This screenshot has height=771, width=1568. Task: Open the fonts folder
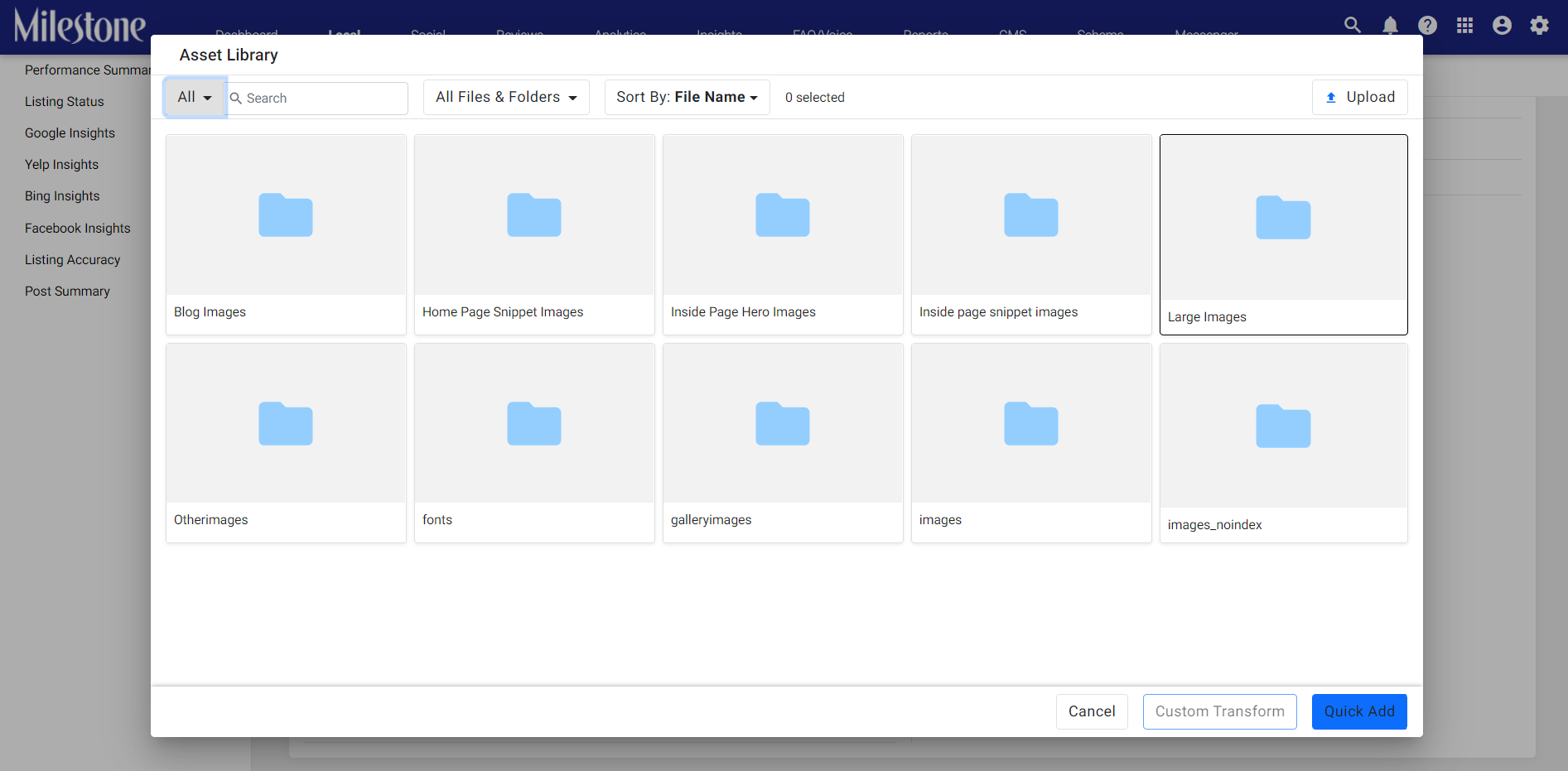(534, 443)
